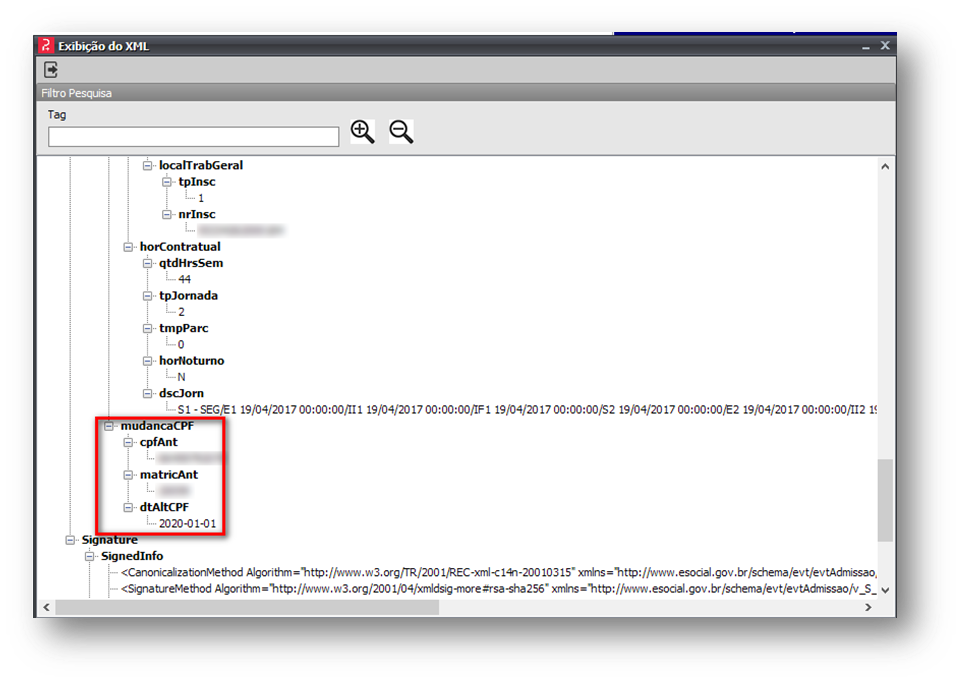Image resolution: width=962 pixels, height=683 pixels.
Task: Collapse the dtAltCPF node
Action: (x=128, y=507)
